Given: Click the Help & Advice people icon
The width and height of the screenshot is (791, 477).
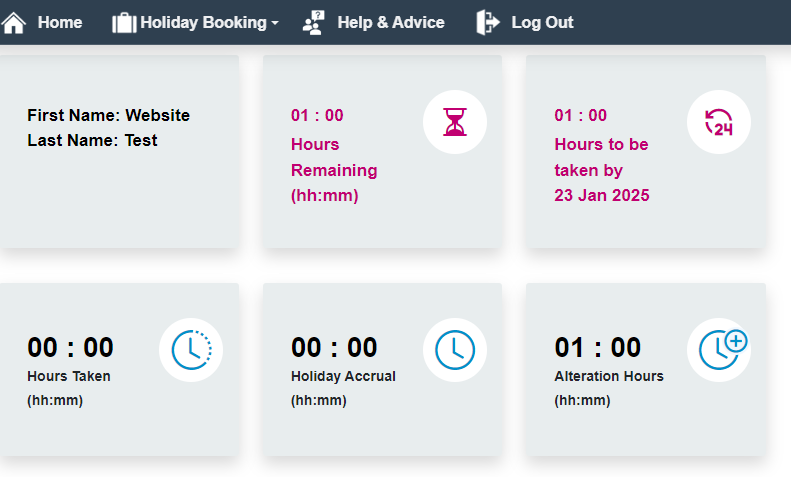Looking at the screenshot, I should pos(314,23).
